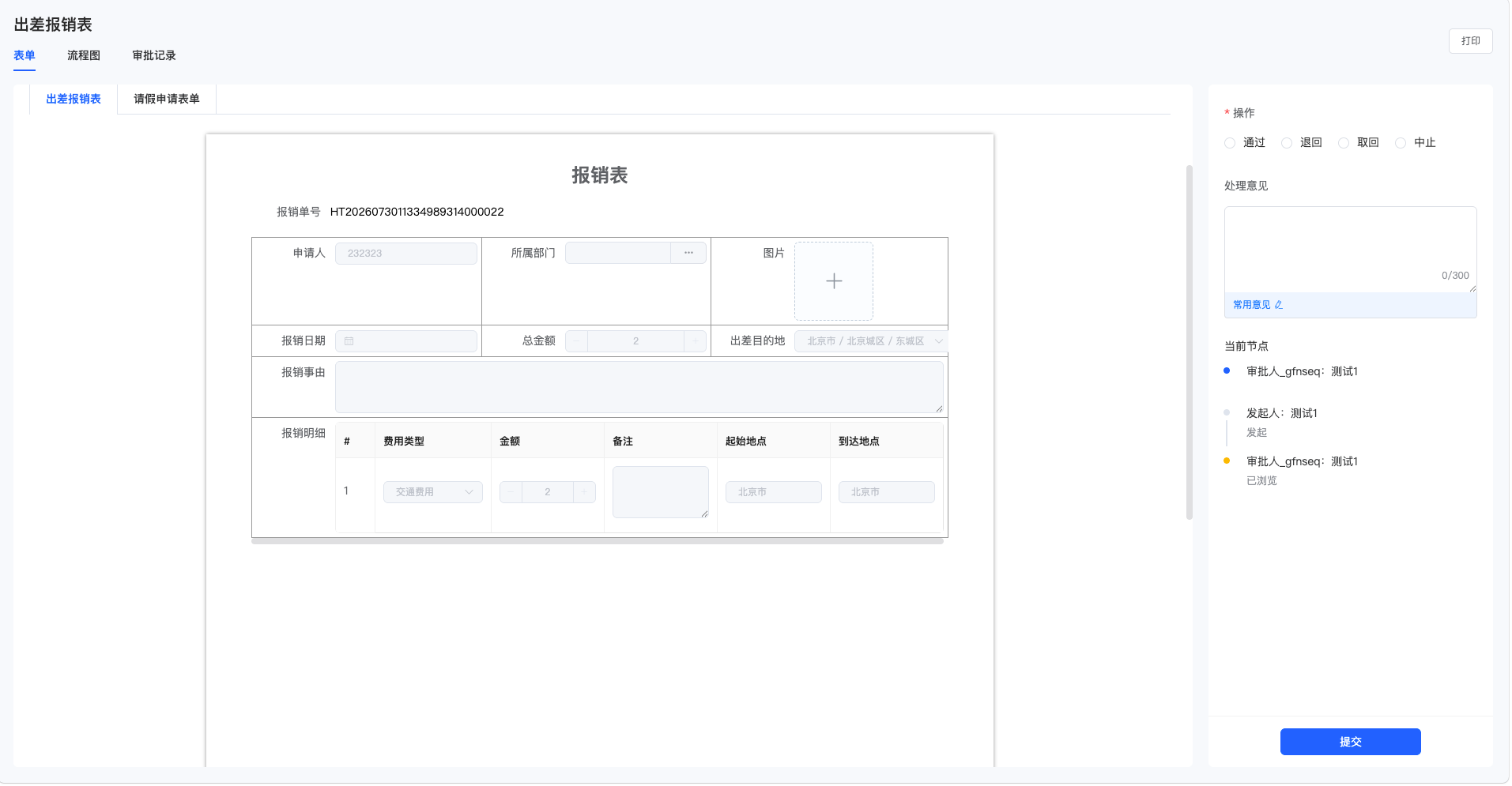Viewport: 1512px width, 786px height.
Task: Click the 备注 column header
Action: (623, 442)
